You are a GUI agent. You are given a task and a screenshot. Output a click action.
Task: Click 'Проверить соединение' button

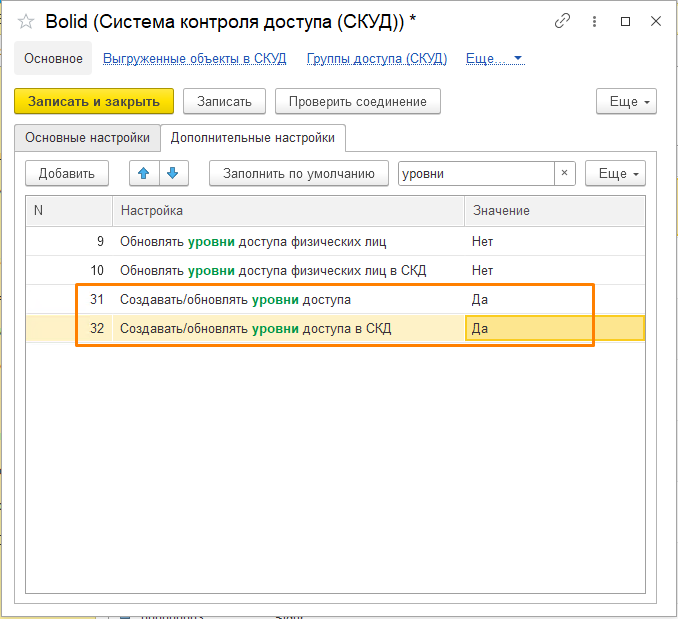click(358, 101)
